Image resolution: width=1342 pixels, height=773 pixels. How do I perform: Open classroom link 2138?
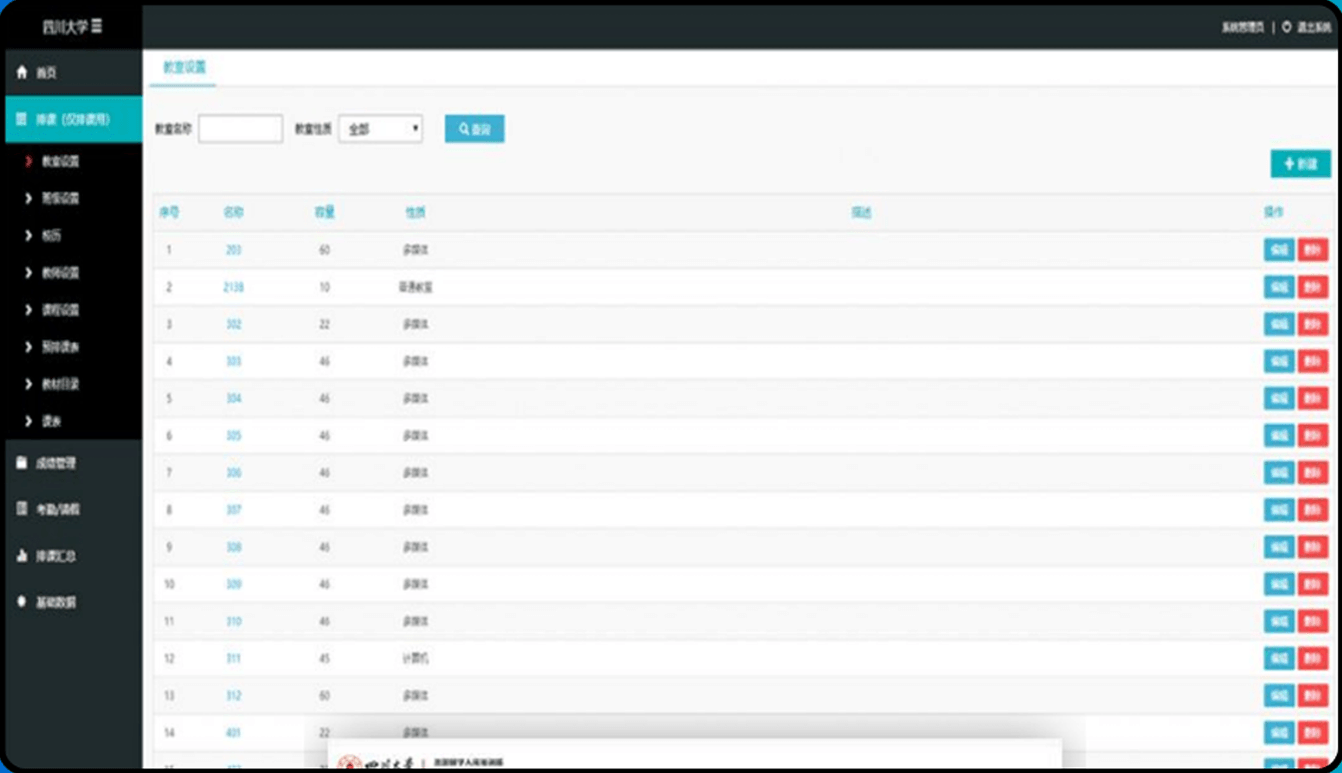coord(233,287)
